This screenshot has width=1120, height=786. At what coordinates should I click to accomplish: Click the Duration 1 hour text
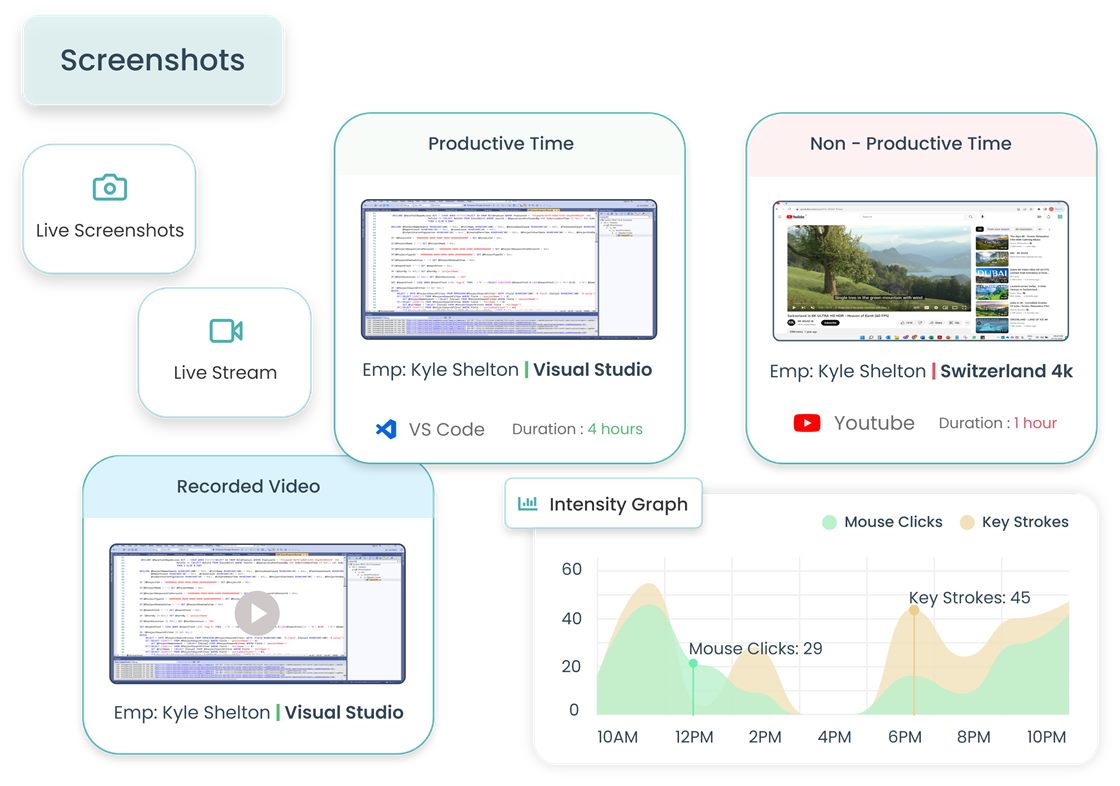click(x=998, y=423)
